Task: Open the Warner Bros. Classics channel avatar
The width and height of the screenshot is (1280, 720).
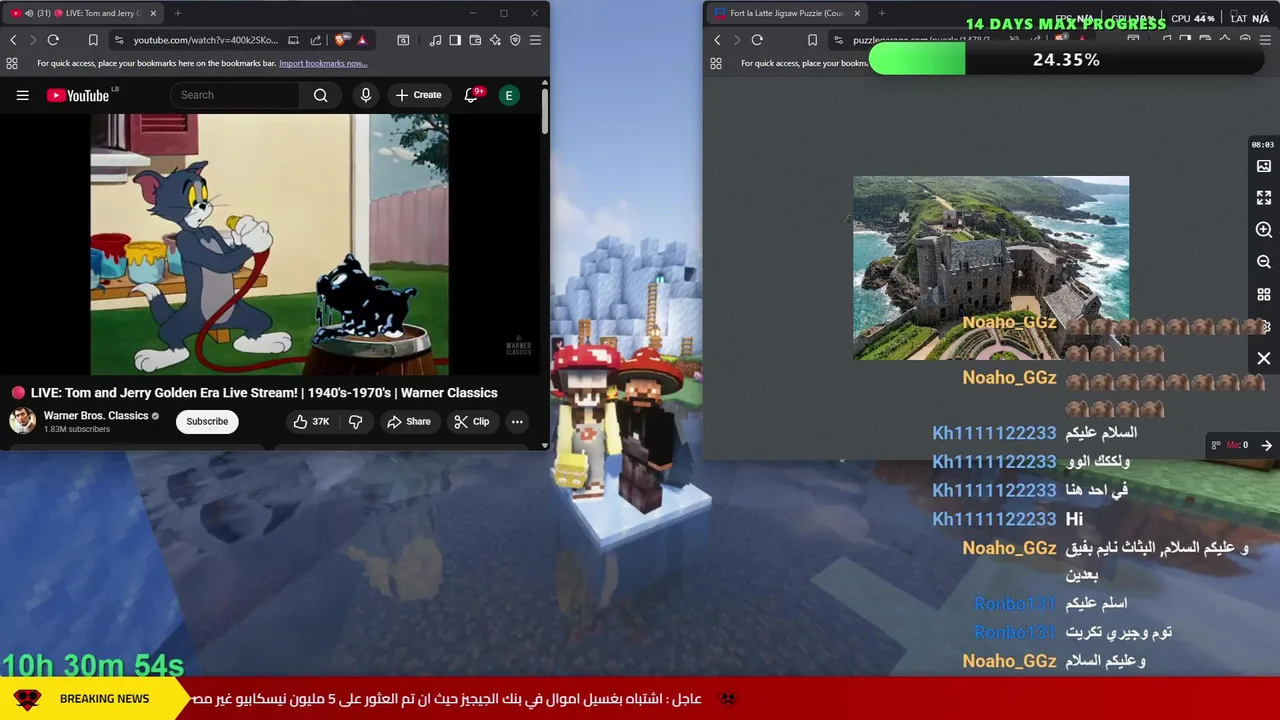Action: 22,421
